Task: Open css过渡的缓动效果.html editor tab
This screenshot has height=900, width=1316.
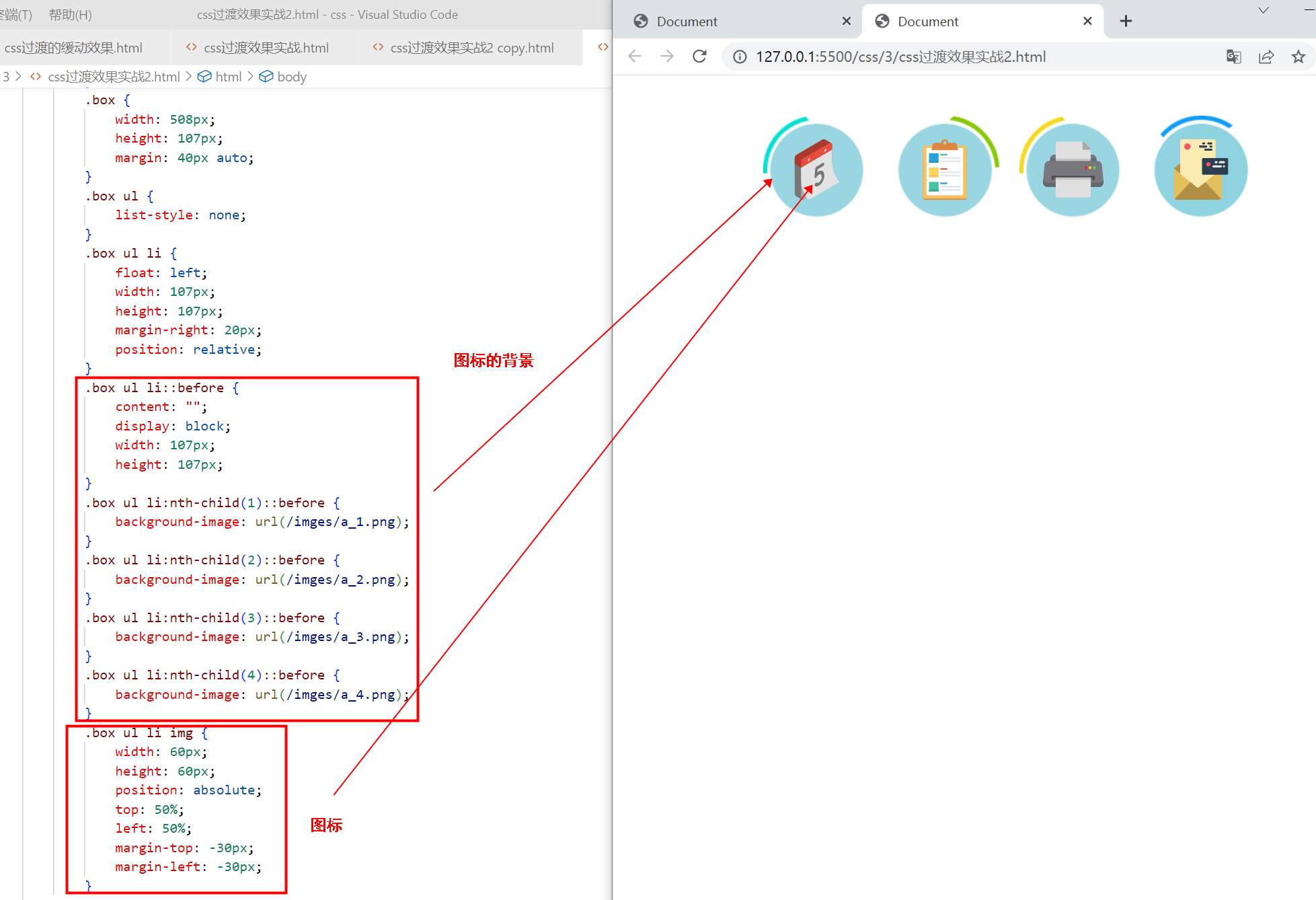Action: click(73, 48)
